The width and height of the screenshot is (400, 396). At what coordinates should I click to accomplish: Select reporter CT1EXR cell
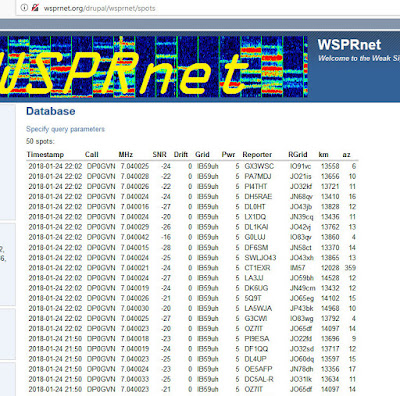click(257, 268)
